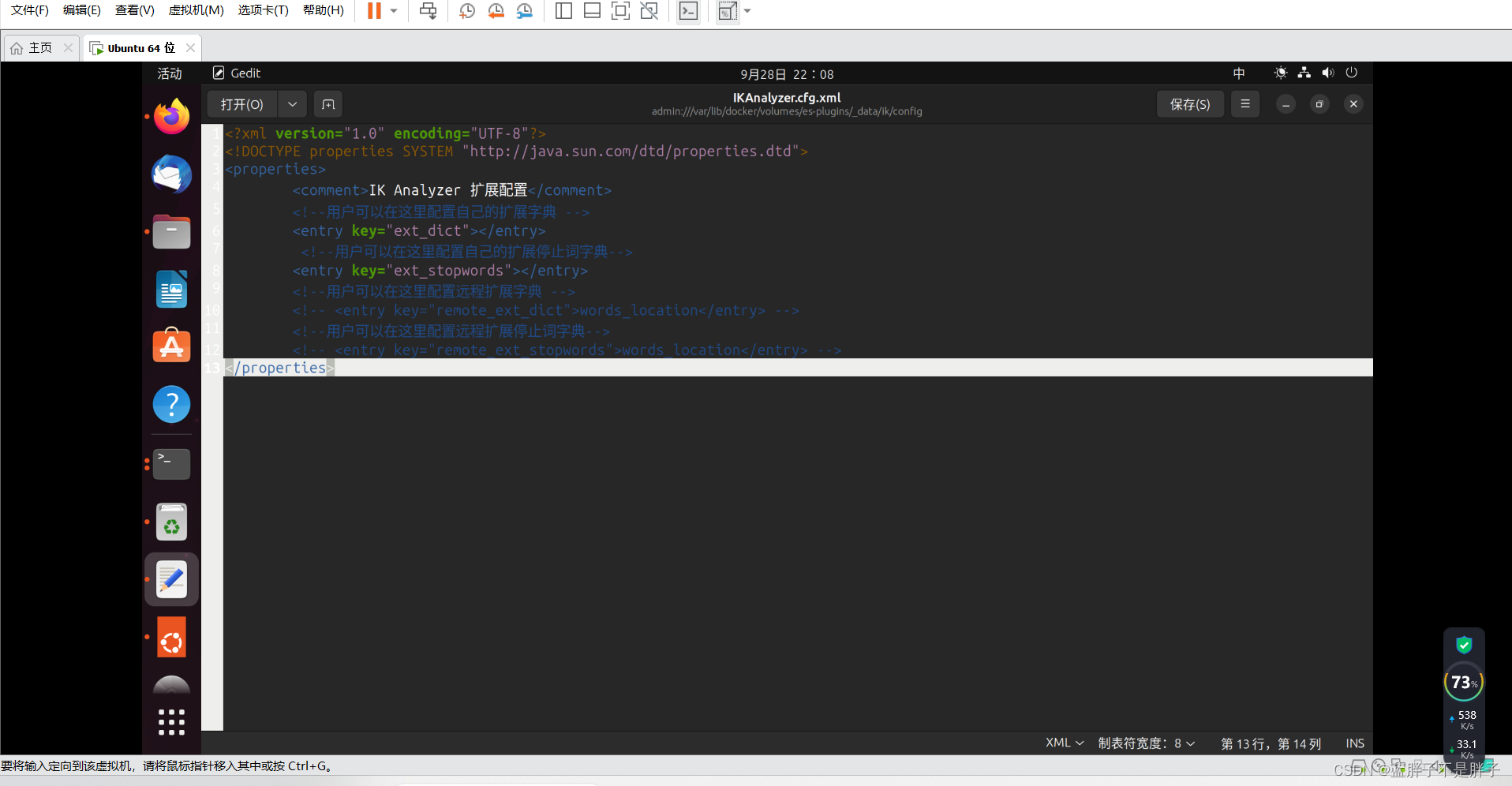Screen dimensions: 1512x786
Task: Open the 选项卡(T) menu
Action: pyautogui.click(x=264, y=10)
